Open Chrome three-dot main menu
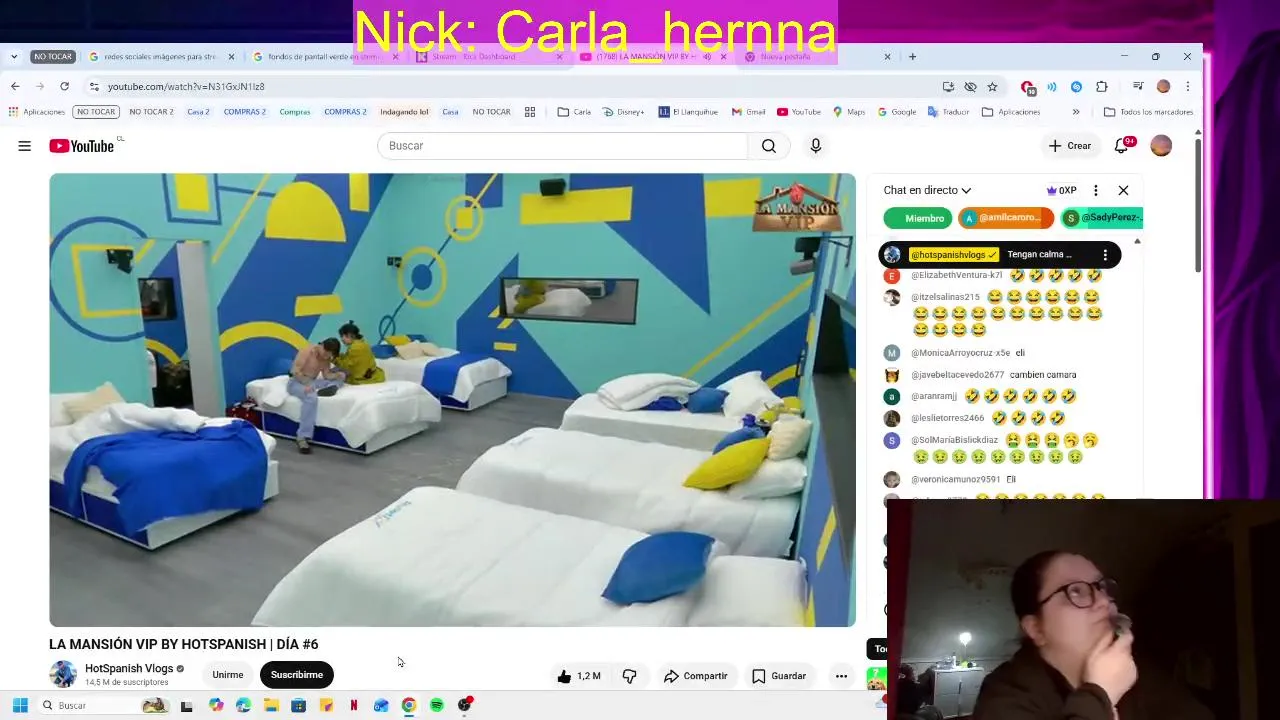Image resolution: width=1280 pixels, height=720 pixels. (1187, 86)
